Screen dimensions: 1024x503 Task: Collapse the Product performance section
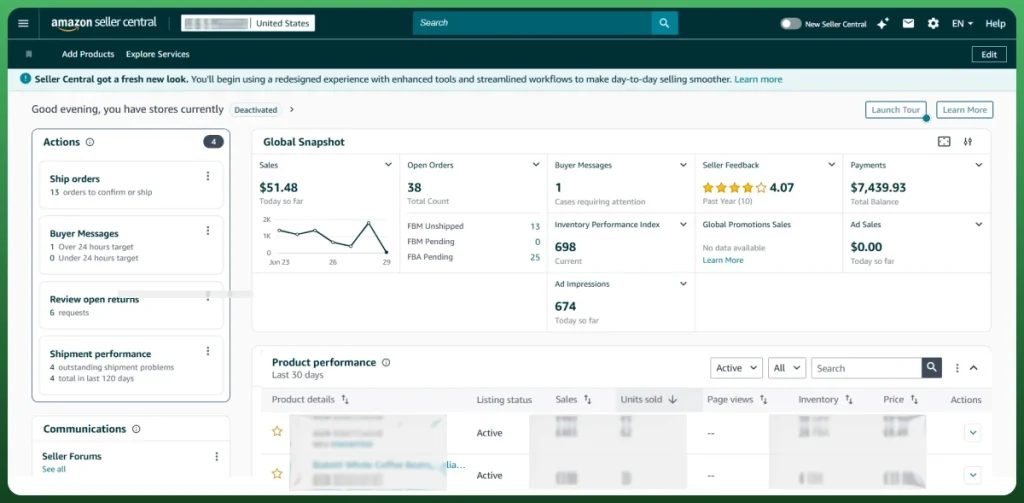point(973,368)
